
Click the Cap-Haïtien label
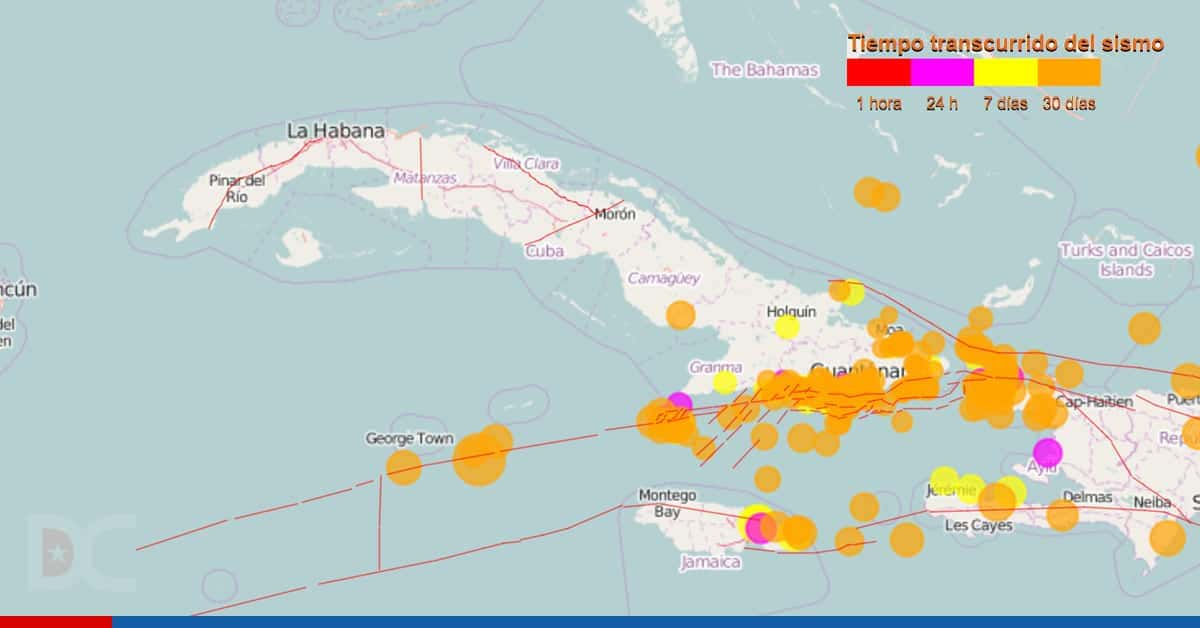[1094, 402]
